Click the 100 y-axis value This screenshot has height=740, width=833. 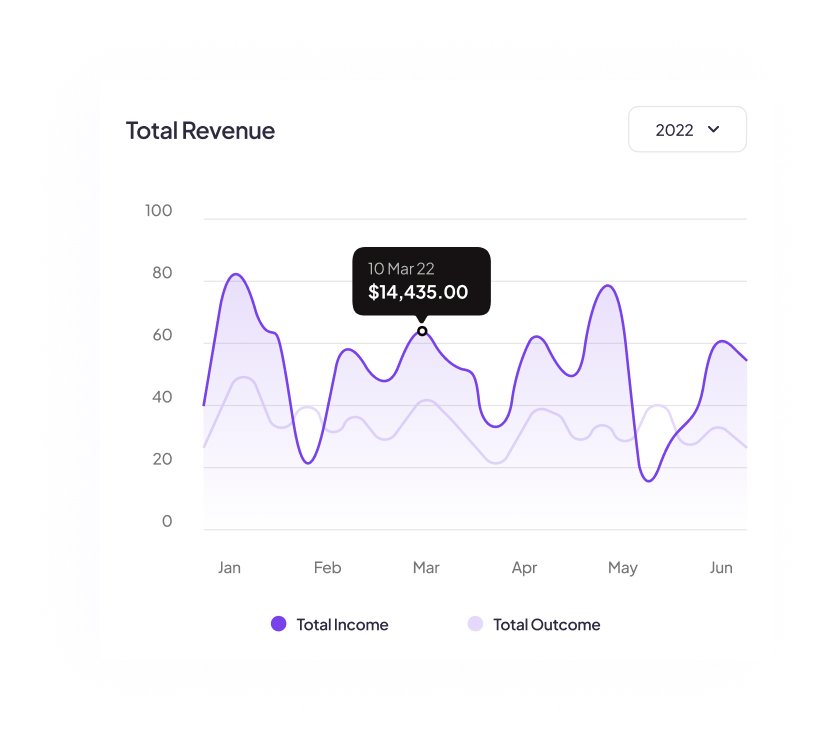[158, 211]
